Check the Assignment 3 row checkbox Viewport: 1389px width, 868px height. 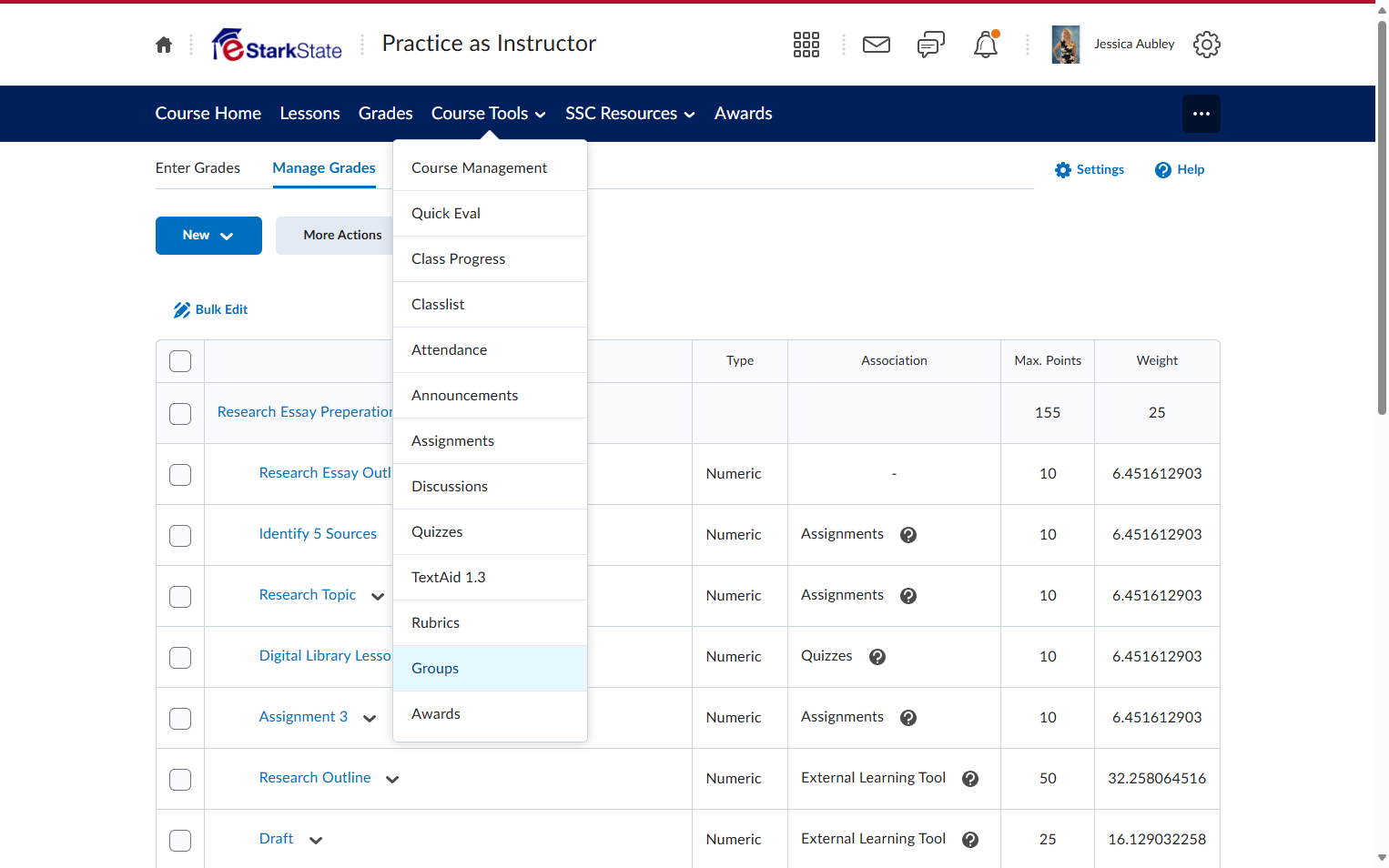click(x=180, y=719)
